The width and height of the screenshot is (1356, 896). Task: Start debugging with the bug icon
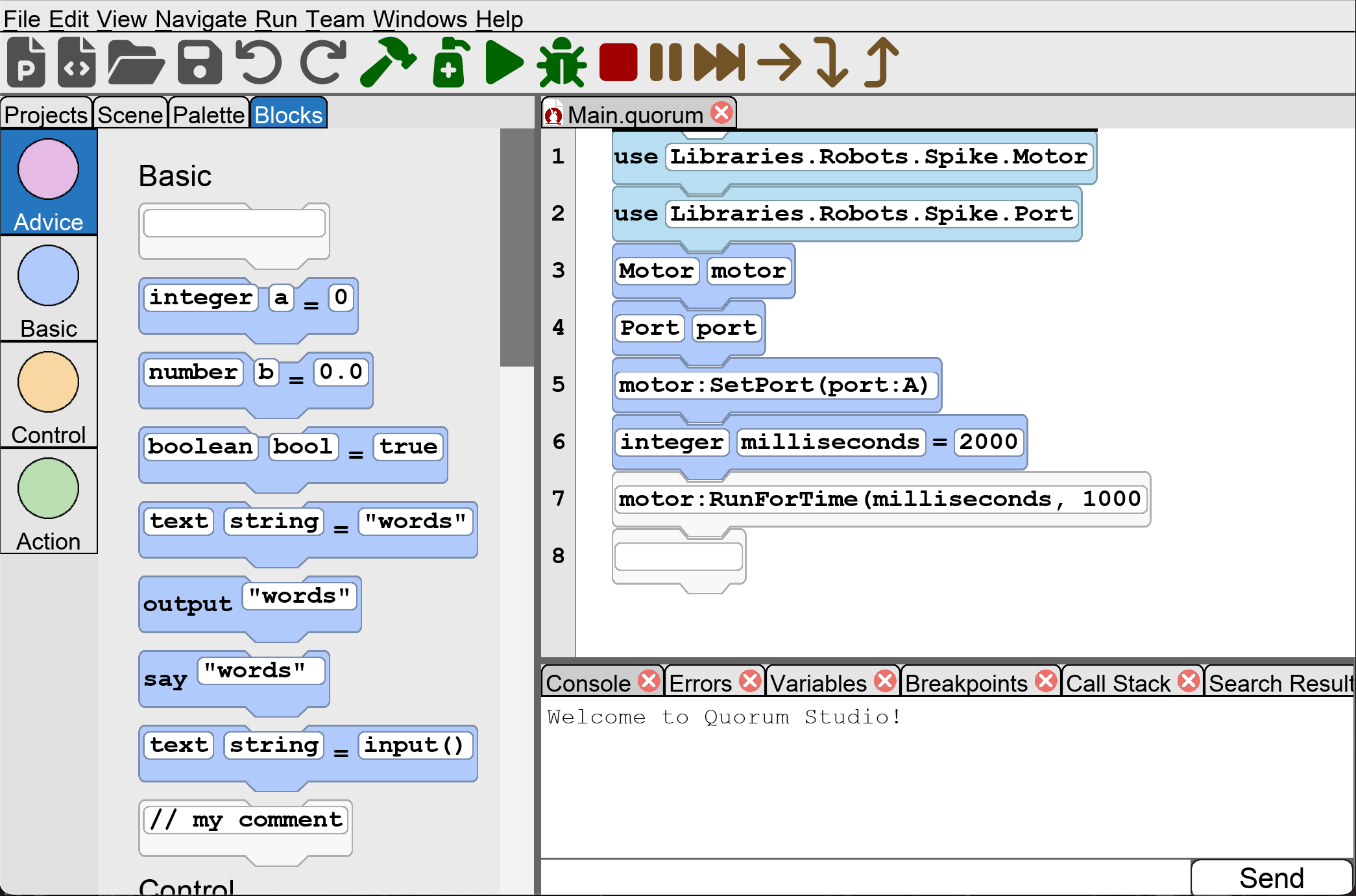coord(562,62)
